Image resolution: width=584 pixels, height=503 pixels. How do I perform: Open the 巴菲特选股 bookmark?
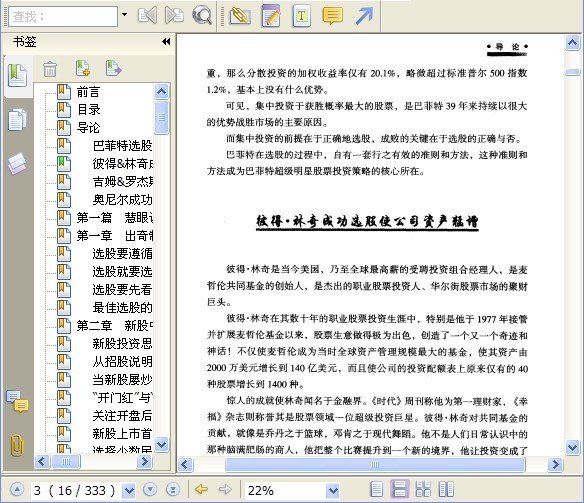[x=123, y=146]
